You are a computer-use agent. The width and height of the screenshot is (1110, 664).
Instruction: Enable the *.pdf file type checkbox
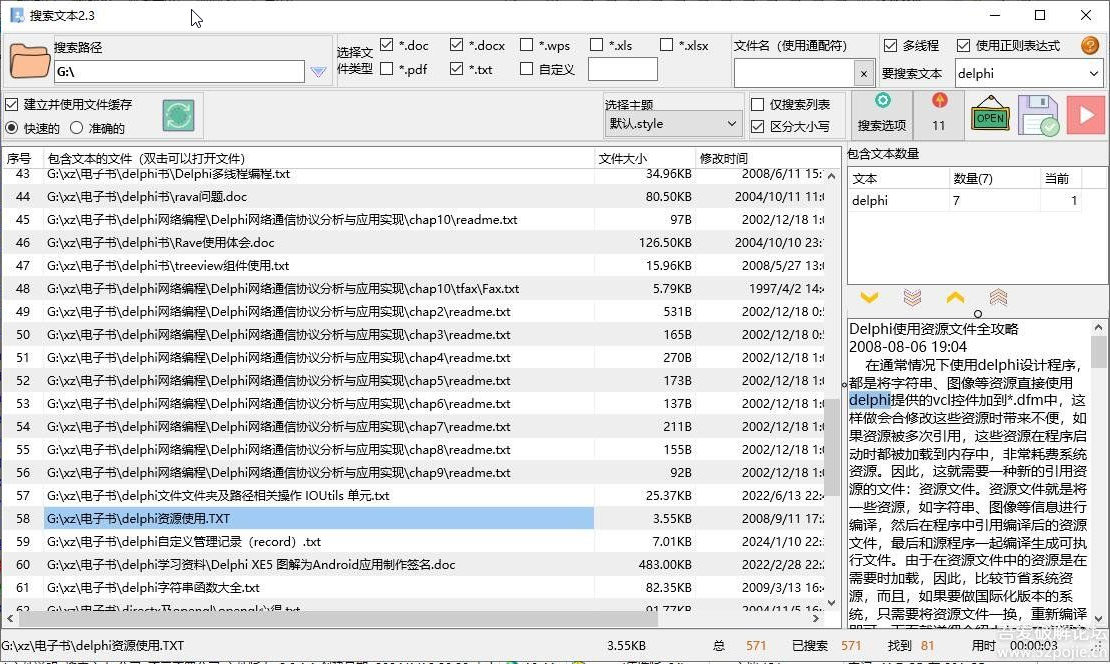[387, 69]
